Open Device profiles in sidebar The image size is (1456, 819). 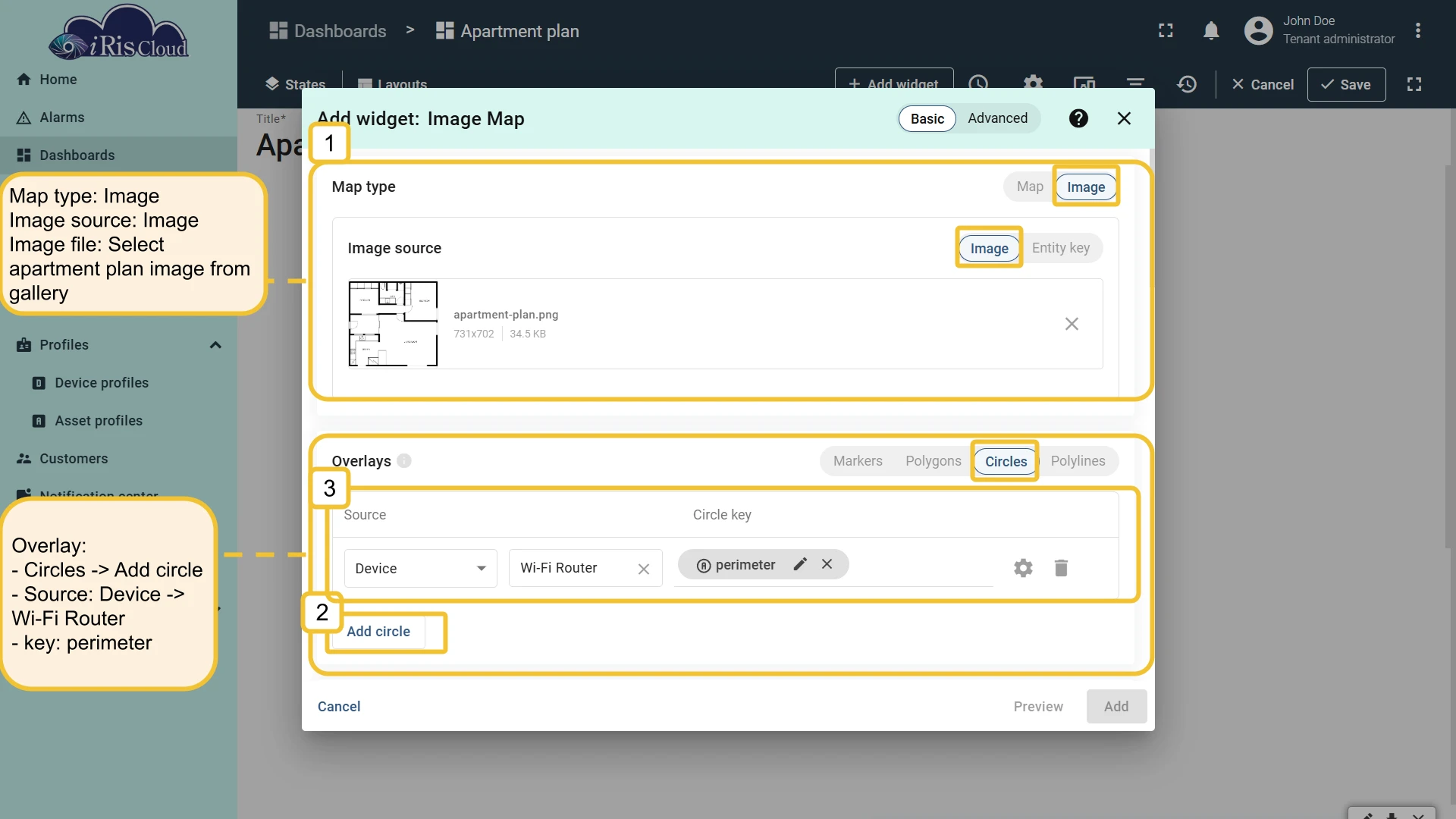102,383
